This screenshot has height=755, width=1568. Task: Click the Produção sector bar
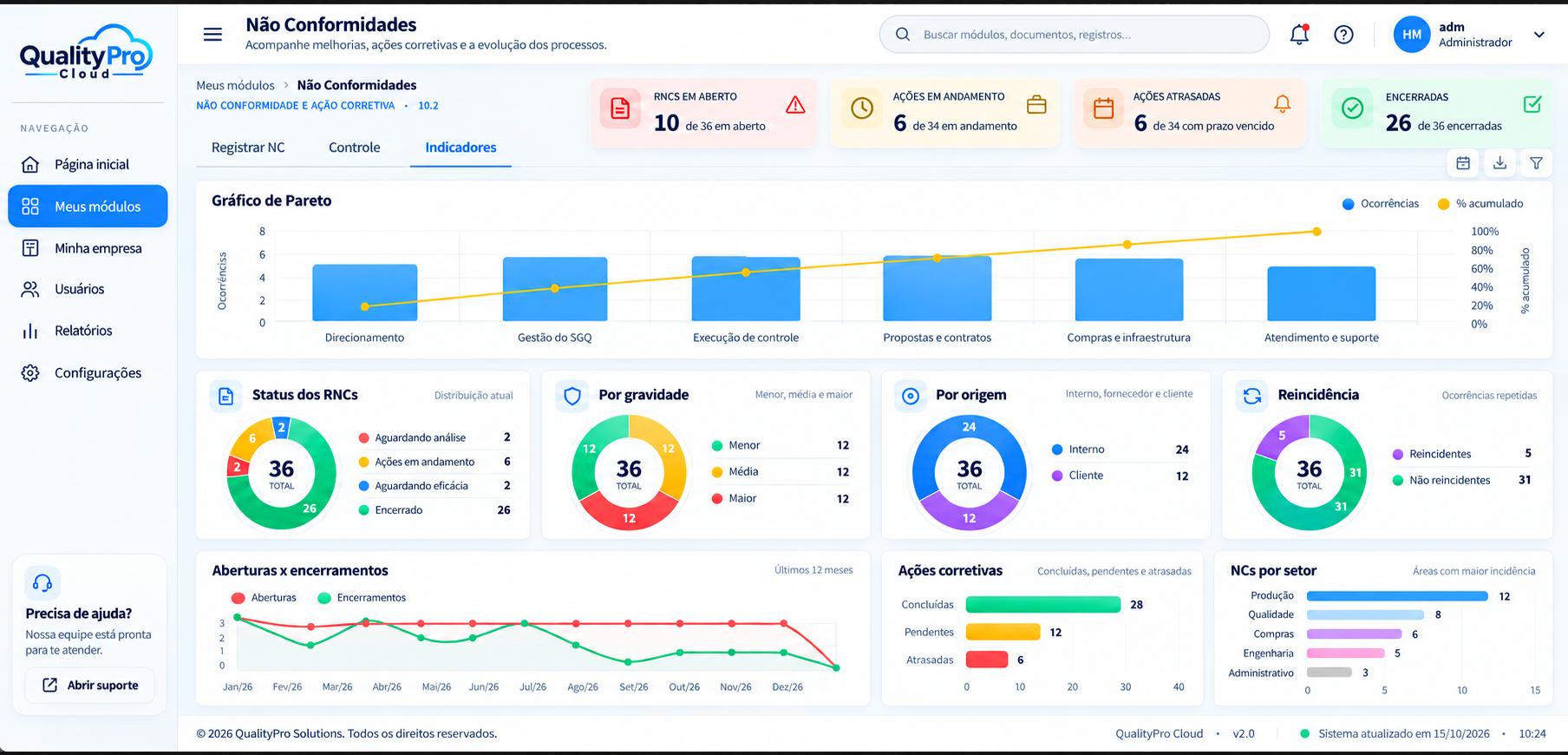(x=1397, y=596)
